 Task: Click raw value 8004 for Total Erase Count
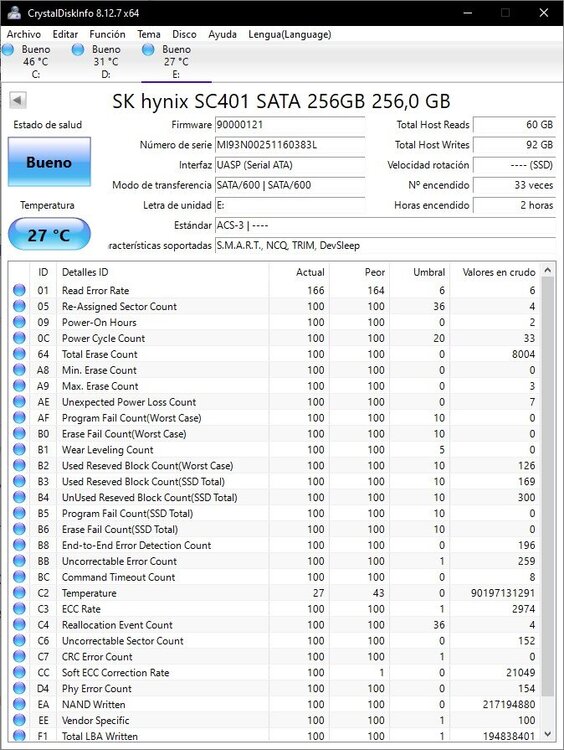coord(523,354)
